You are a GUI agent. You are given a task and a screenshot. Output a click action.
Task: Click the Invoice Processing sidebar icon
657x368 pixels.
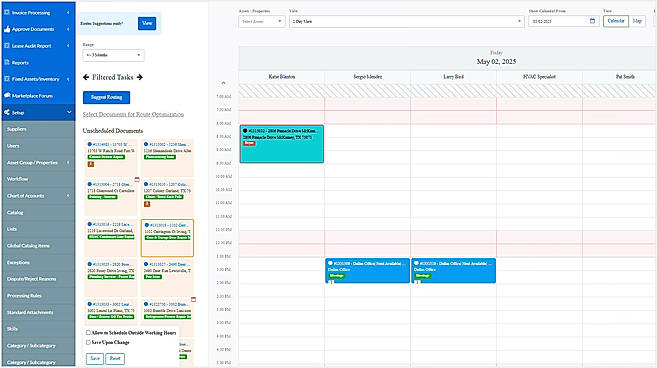(x=7, y=13)
